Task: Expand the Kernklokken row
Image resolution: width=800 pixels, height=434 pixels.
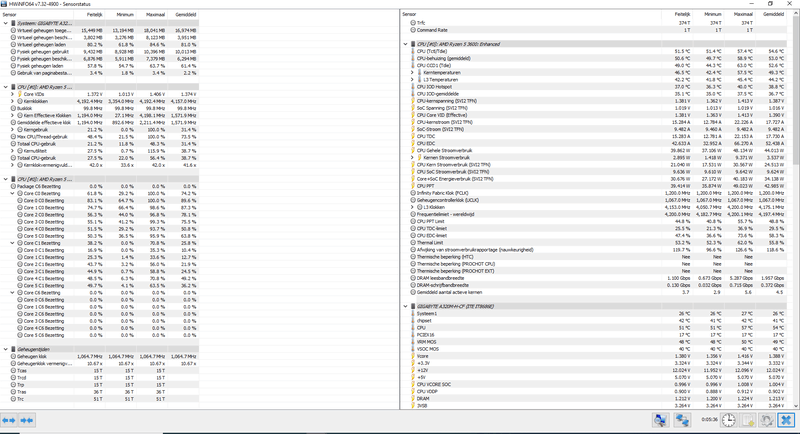Action: point(12,101)
